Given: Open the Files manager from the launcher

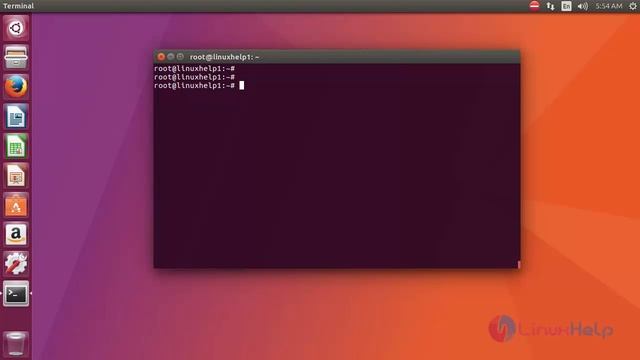Looking at the screenshot, I should [16, 58].
